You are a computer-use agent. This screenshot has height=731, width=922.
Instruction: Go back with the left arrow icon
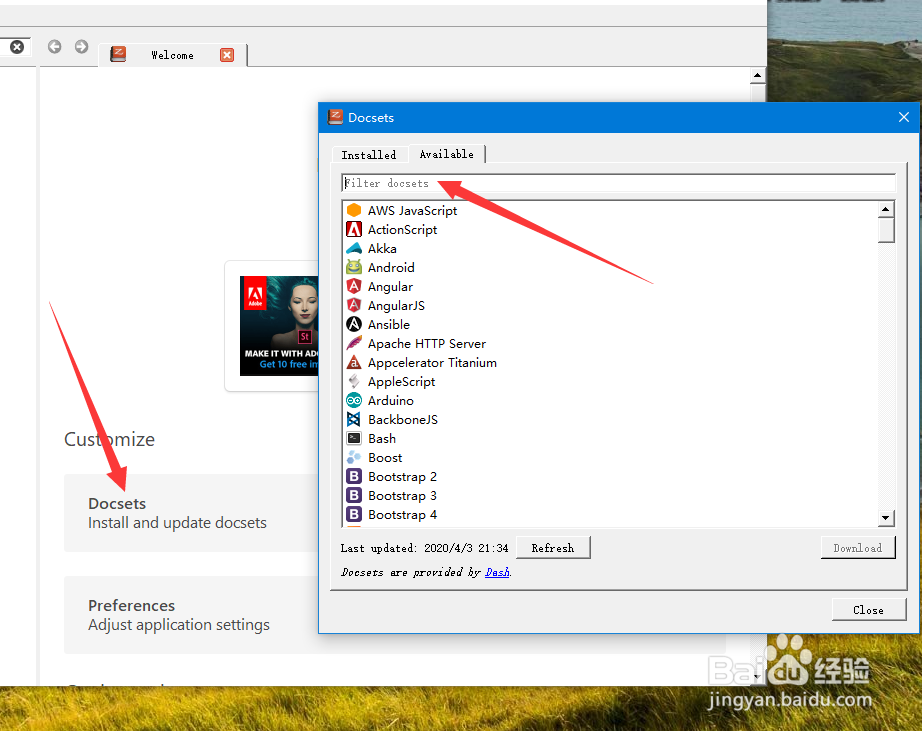tap(55, 46)
